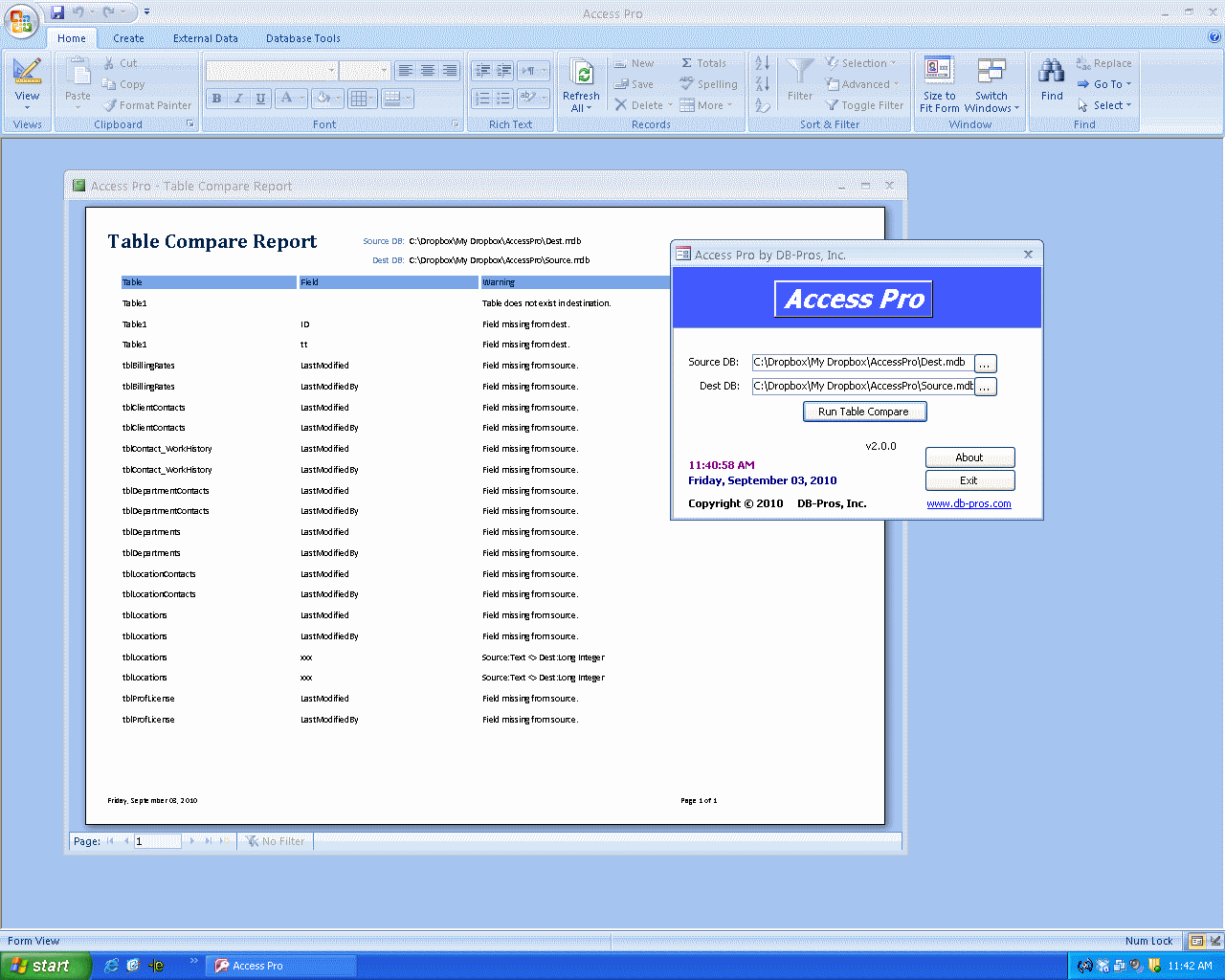Click the Spelling check icon
This screenshot has height=980, width=1225.
click(x=687, y=84)
